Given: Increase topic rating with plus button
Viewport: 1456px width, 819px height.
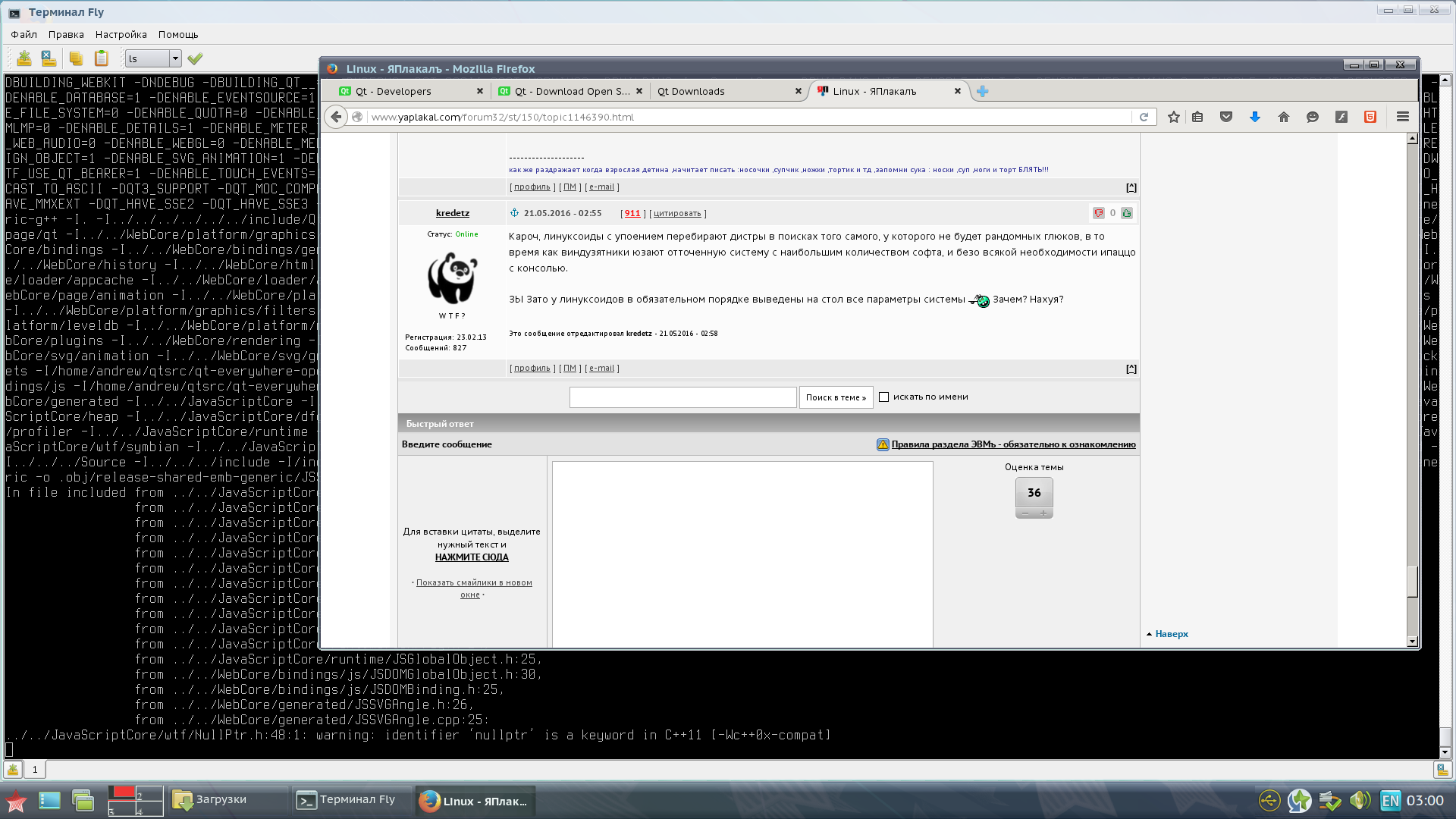Looking at the screenshot, I should pyautogui.click(x=1043, y=513).
